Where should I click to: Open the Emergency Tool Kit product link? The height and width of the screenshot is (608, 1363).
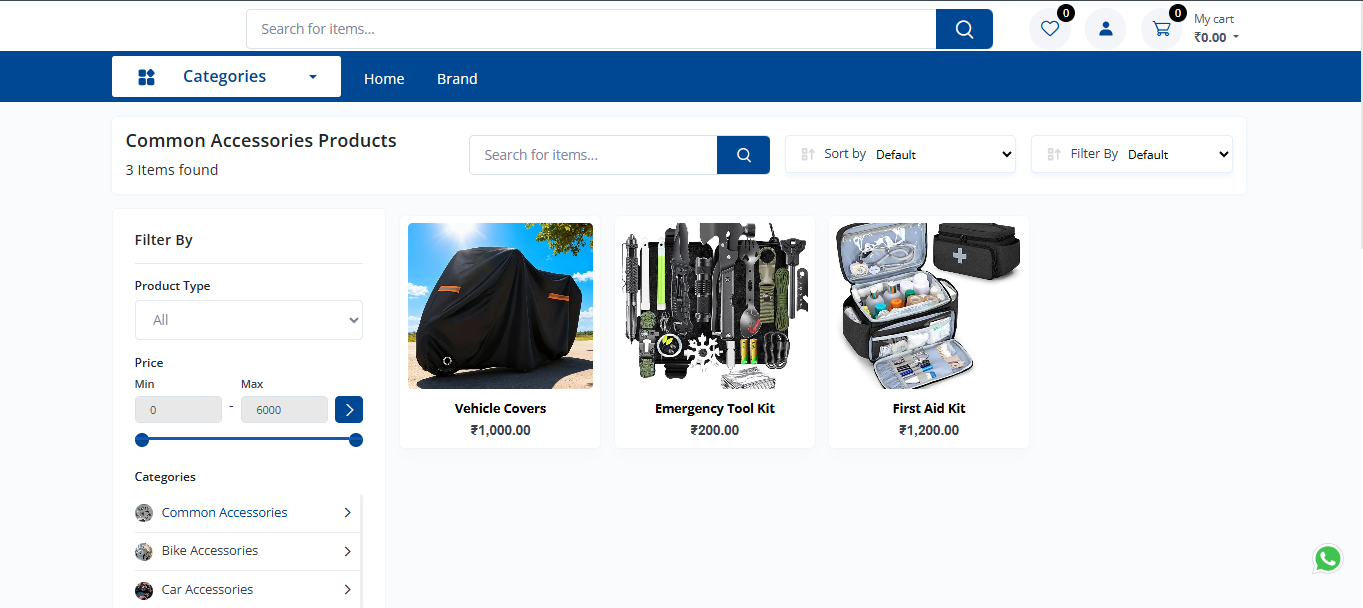coord(714,408)
